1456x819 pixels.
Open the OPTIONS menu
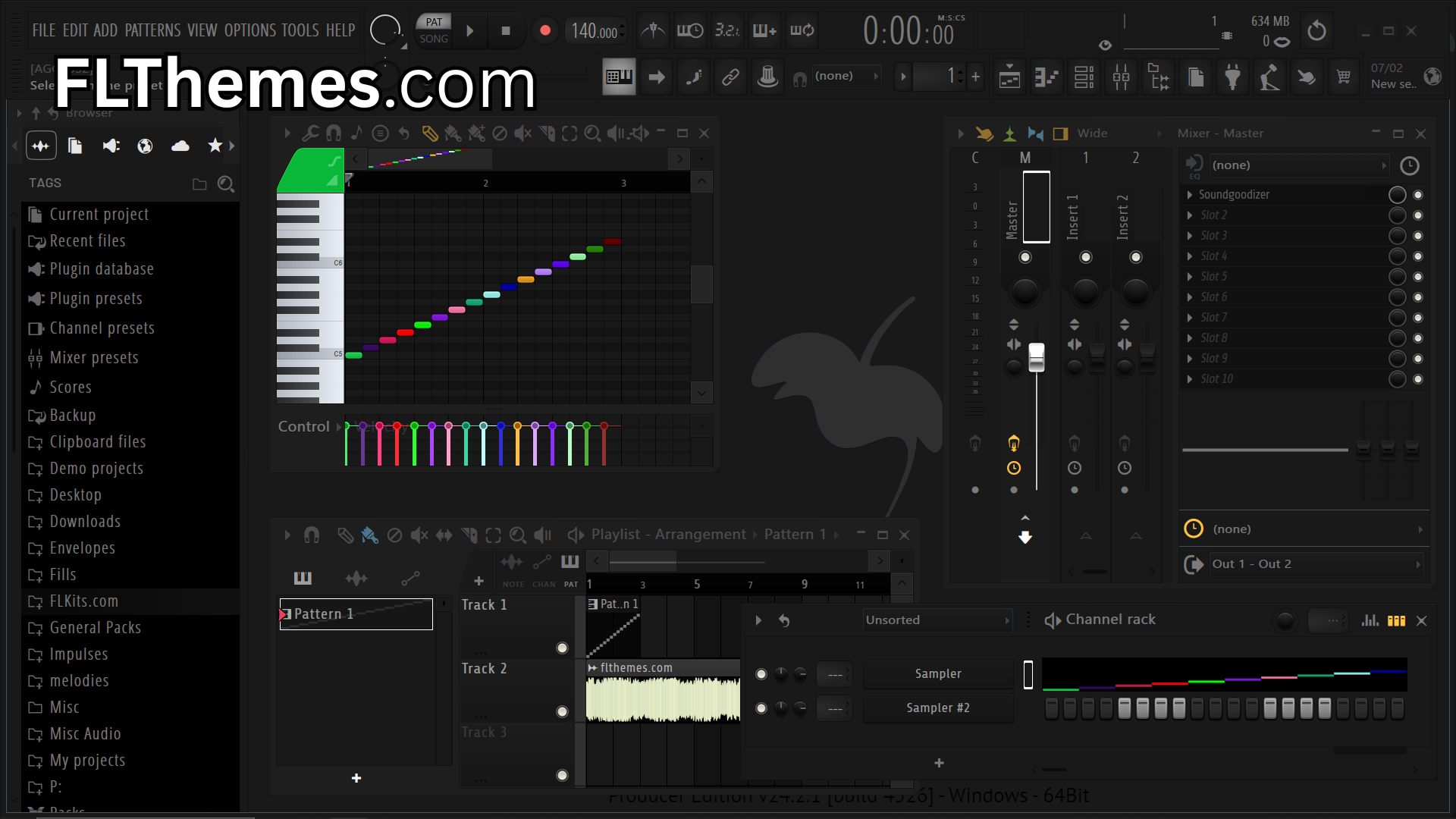249,30
